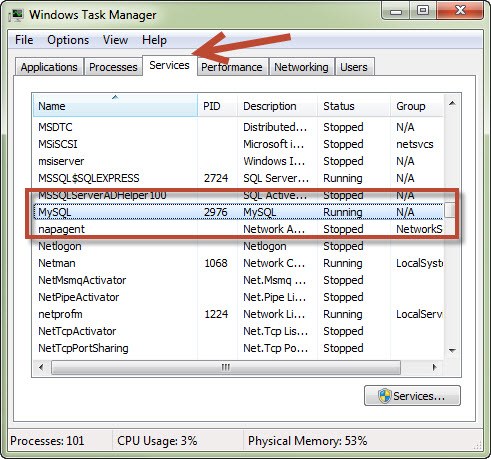
Task: Select the napagent service row
Action: pyautogui.click(x=238, y=229)
